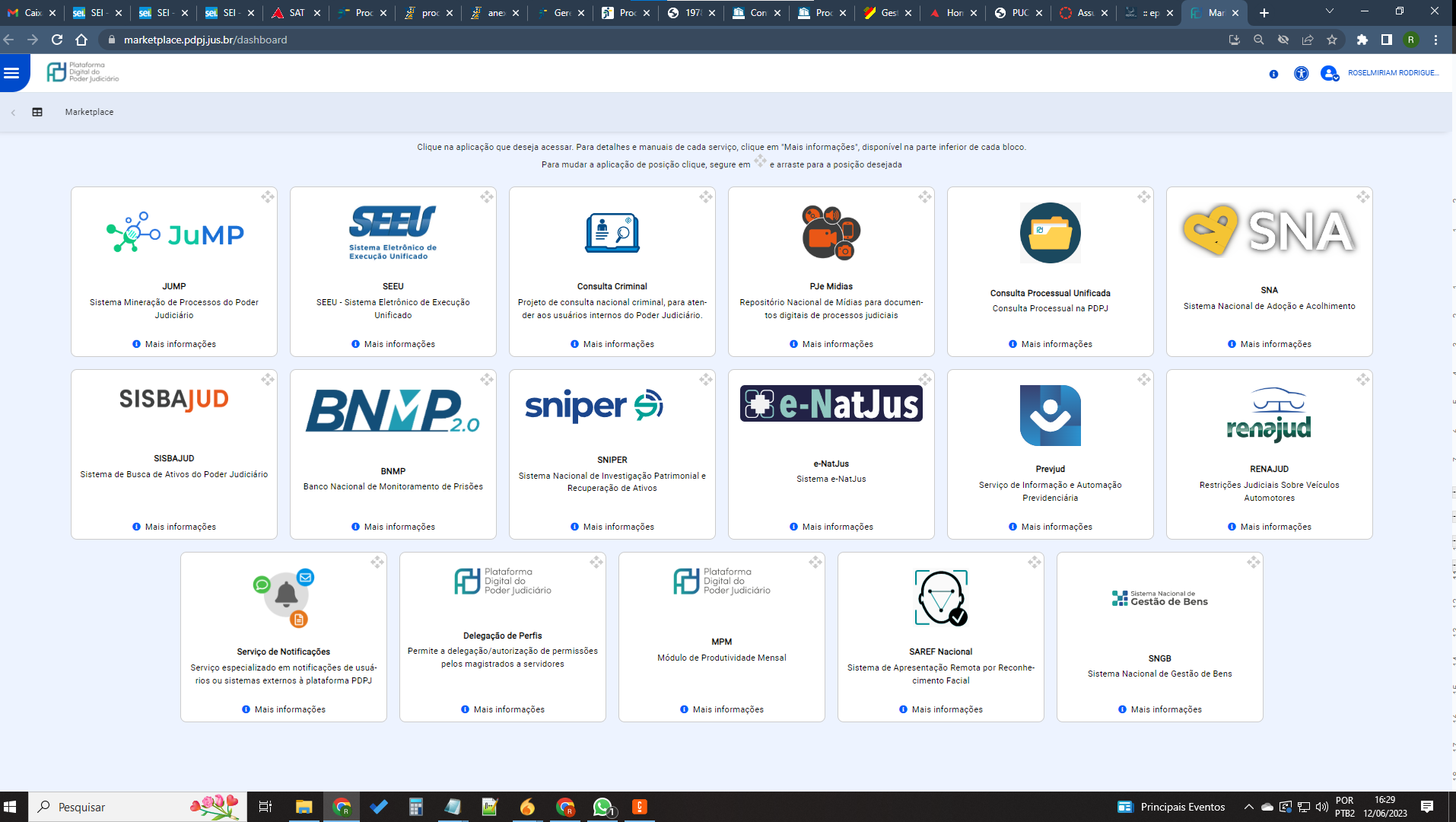Click the Windows Pesquisar search box
Viewport: 1456px width, 822px height.
pyautogui.click(x=138, y=807)
